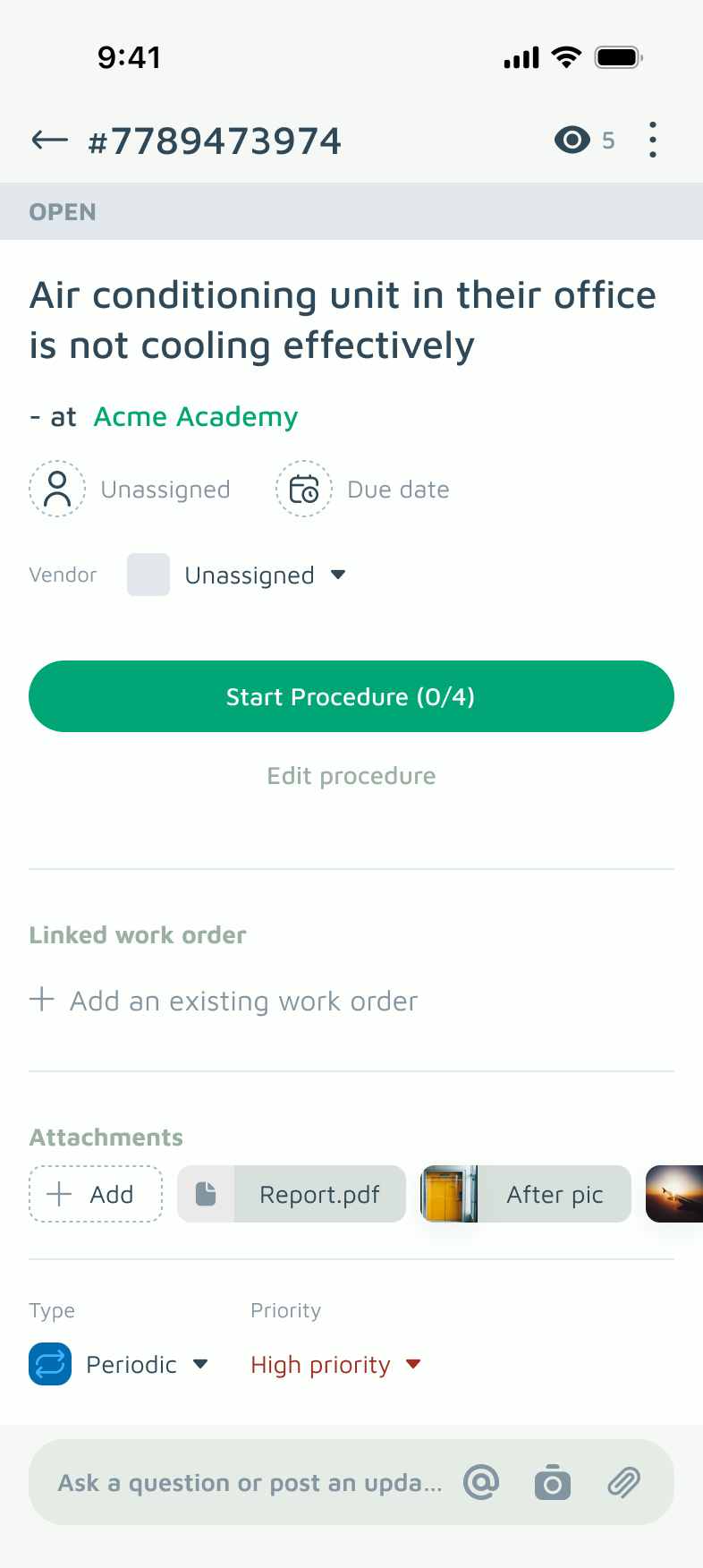The width and height of the screenshot is (703, 1568).
Task: Open the After pic attachment thumbnail
Action: pyautogui.click(x=526, y=1194)
